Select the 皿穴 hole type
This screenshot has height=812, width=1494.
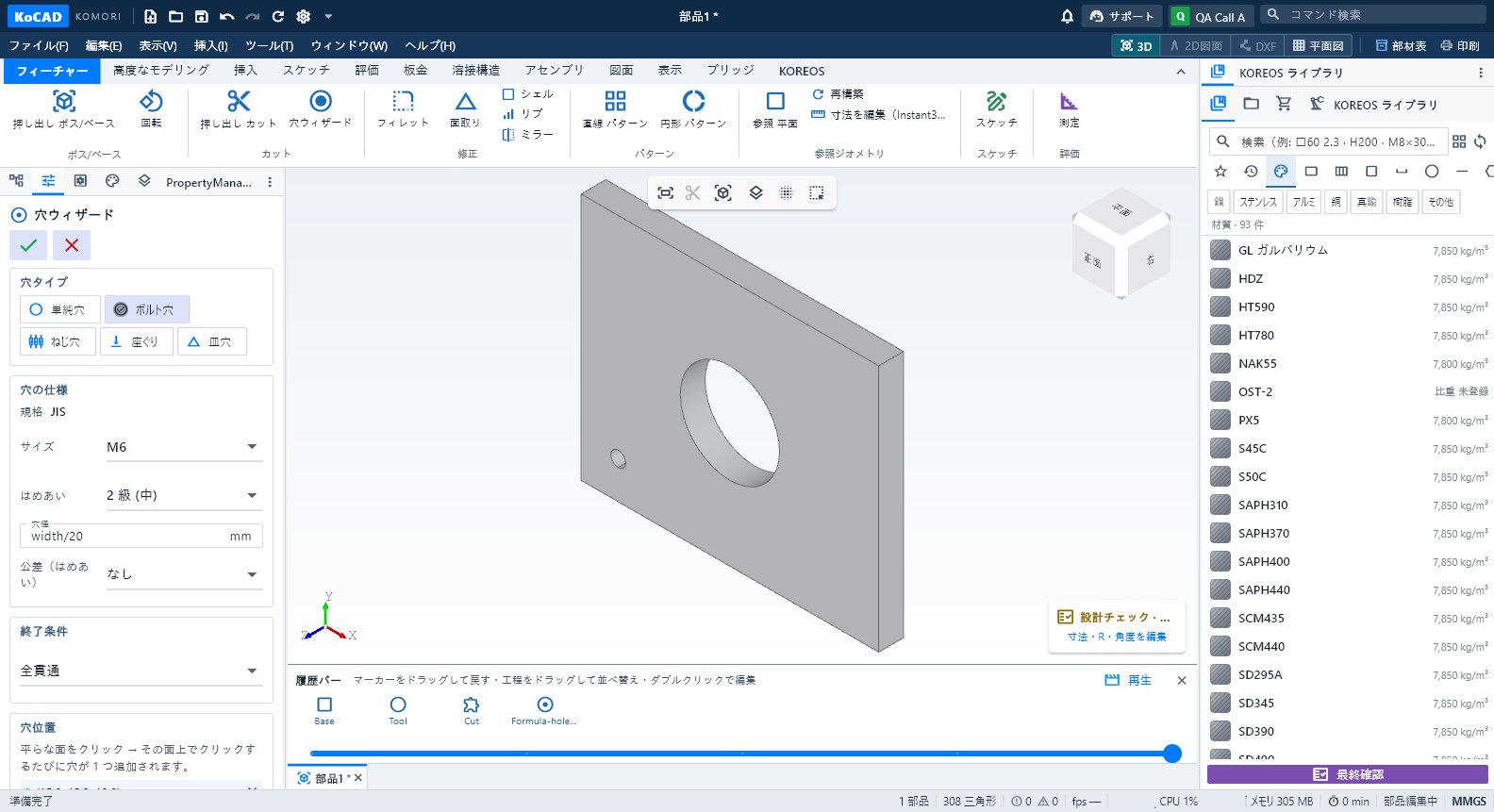point(211,341)
